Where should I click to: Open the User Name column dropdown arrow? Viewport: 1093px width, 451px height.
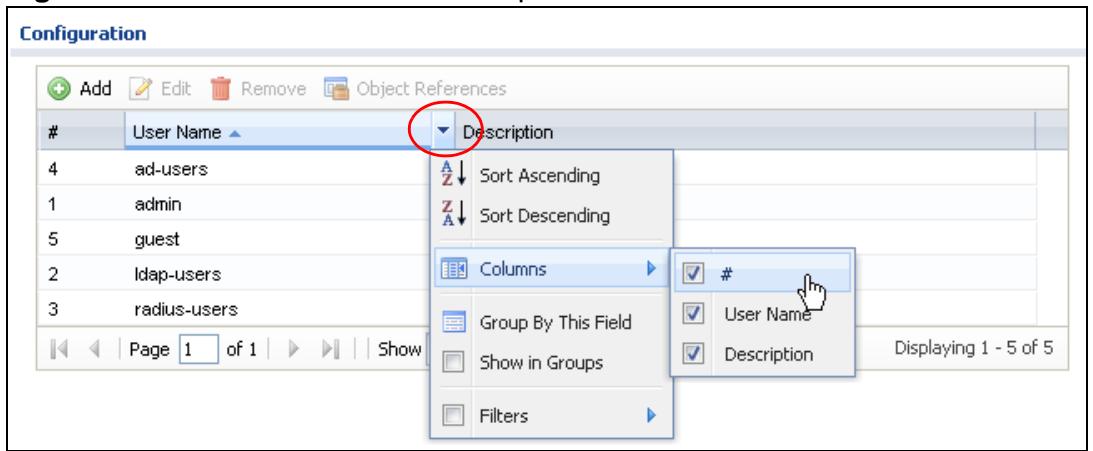444,131
